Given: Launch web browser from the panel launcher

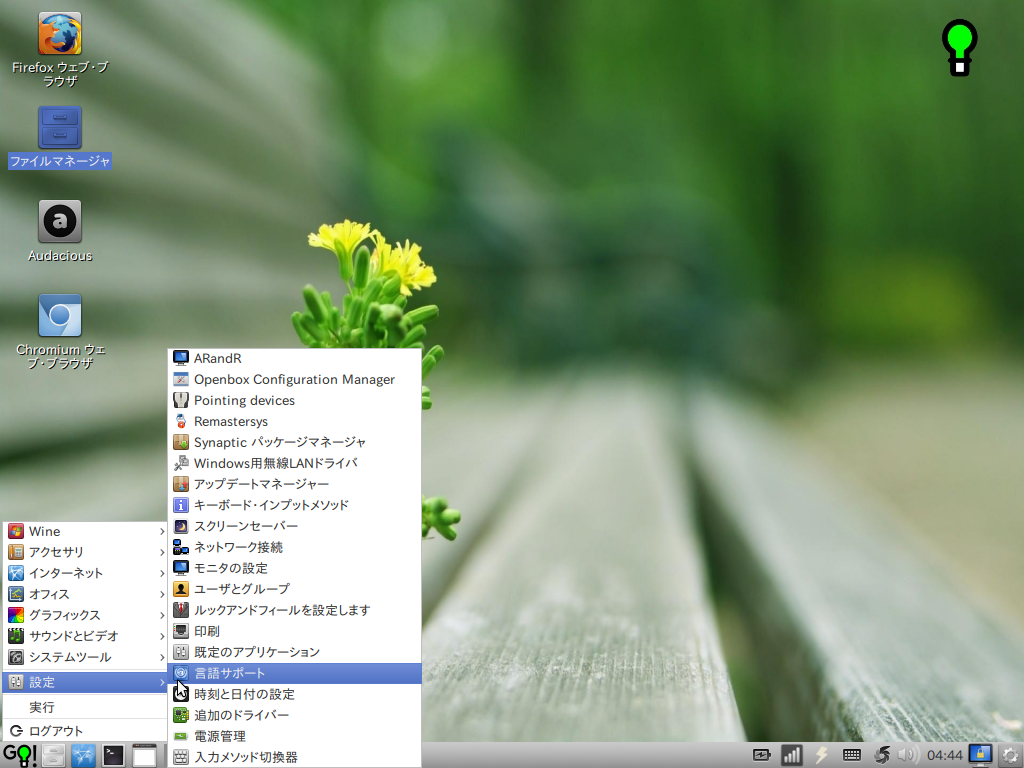Looking at the screenshot, I should [x=83, y=756].
